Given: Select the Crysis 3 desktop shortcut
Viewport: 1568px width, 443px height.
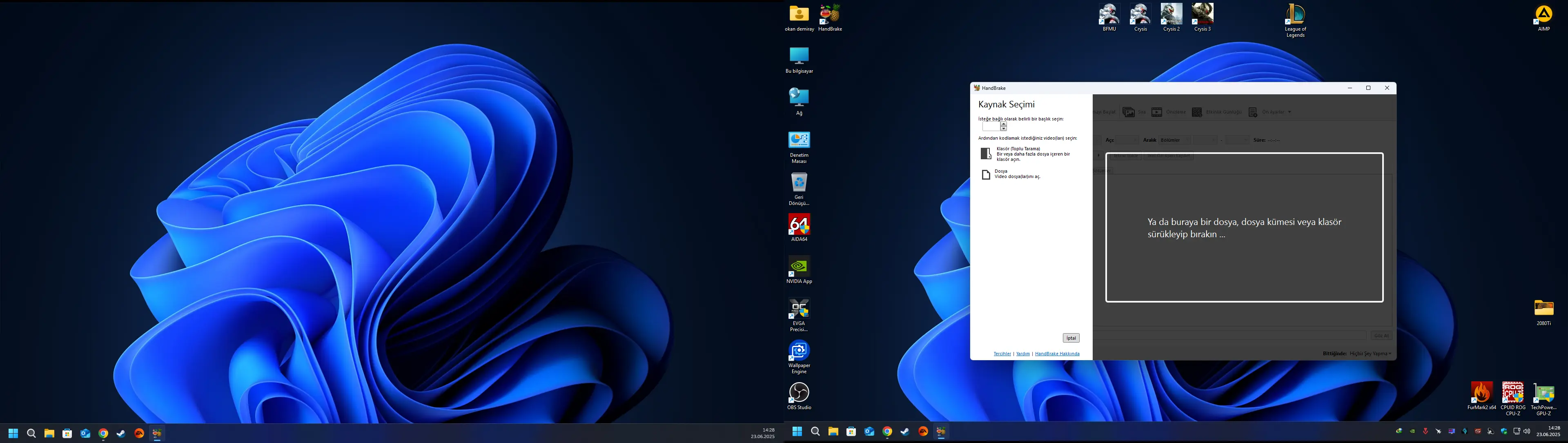Looking at the screenshot, I should point(1202,18).
